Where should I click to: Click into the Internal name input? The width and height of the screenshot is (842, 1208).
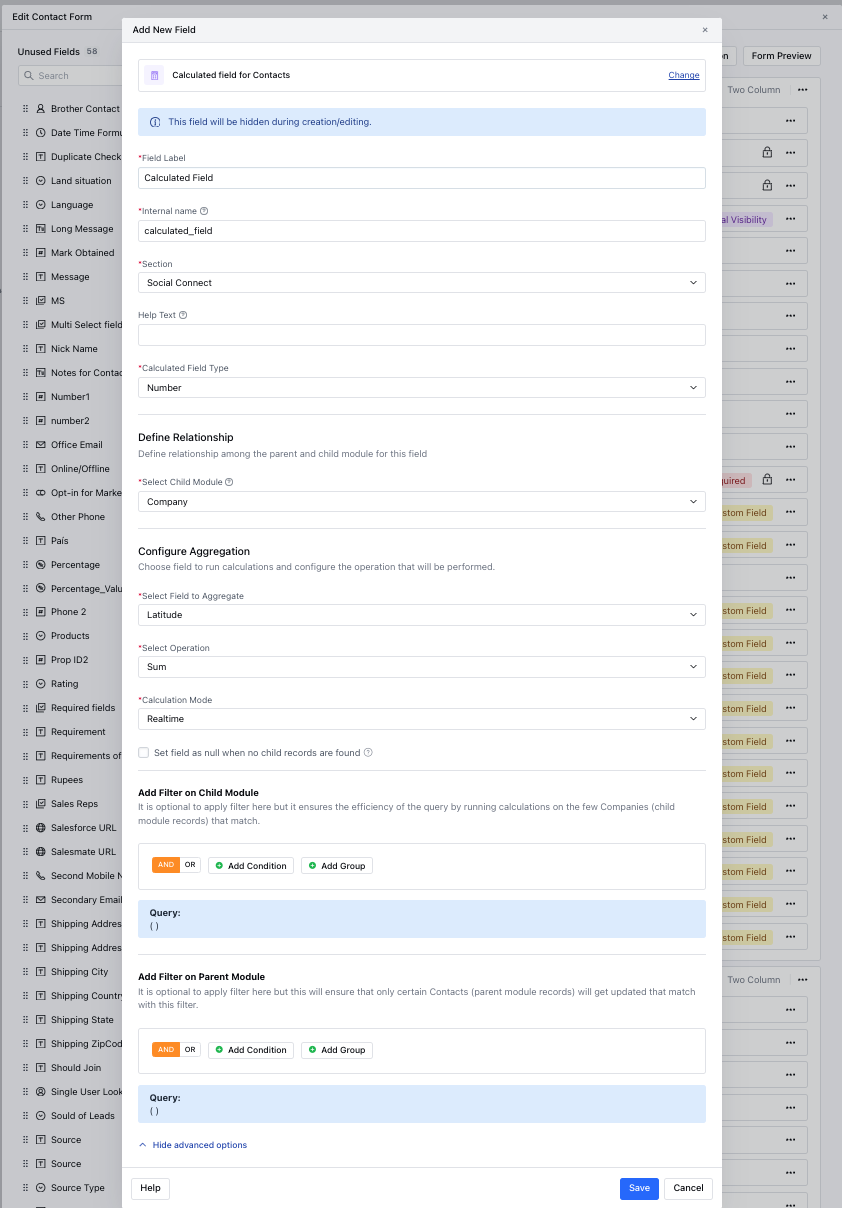(422, 230)
